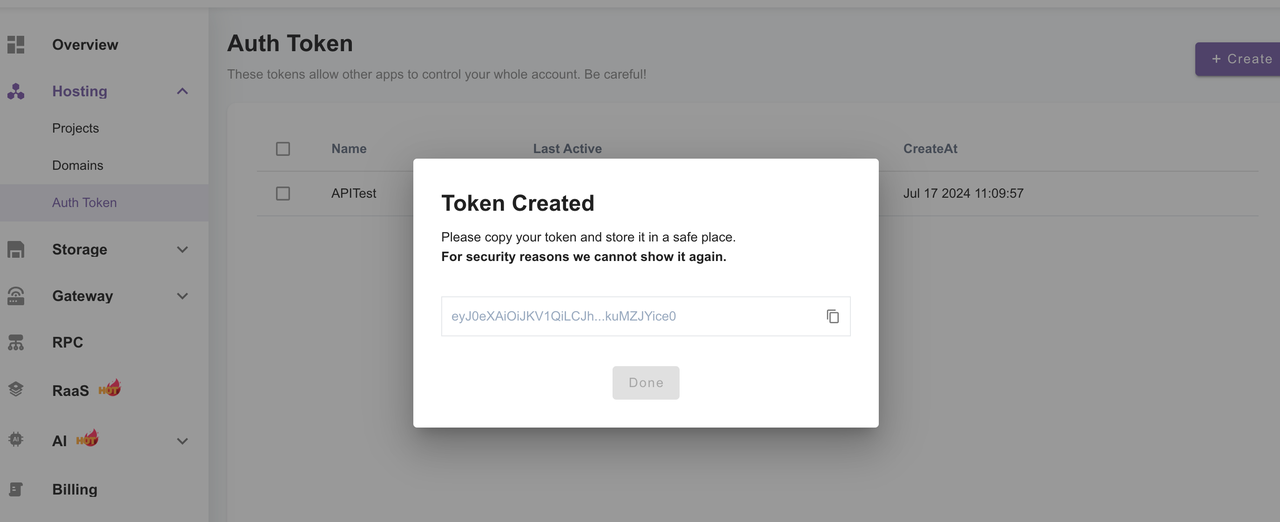This screenshot has width=1280, height=522.
Task: Click the Storage sidebar icon
Action: click(x=16, y=250)
